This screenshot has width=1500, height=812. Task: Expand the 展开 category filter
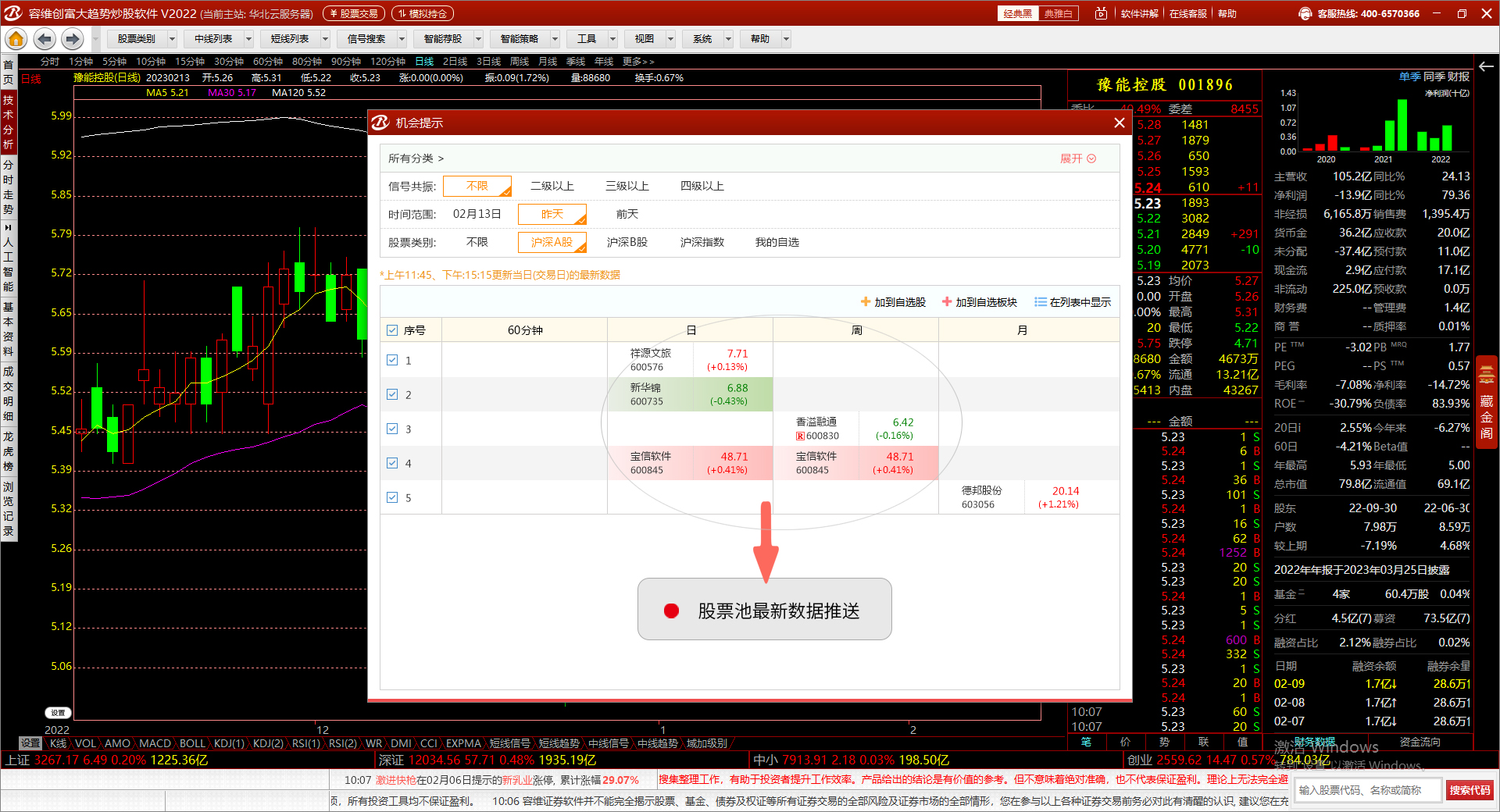pos(1077,158)
